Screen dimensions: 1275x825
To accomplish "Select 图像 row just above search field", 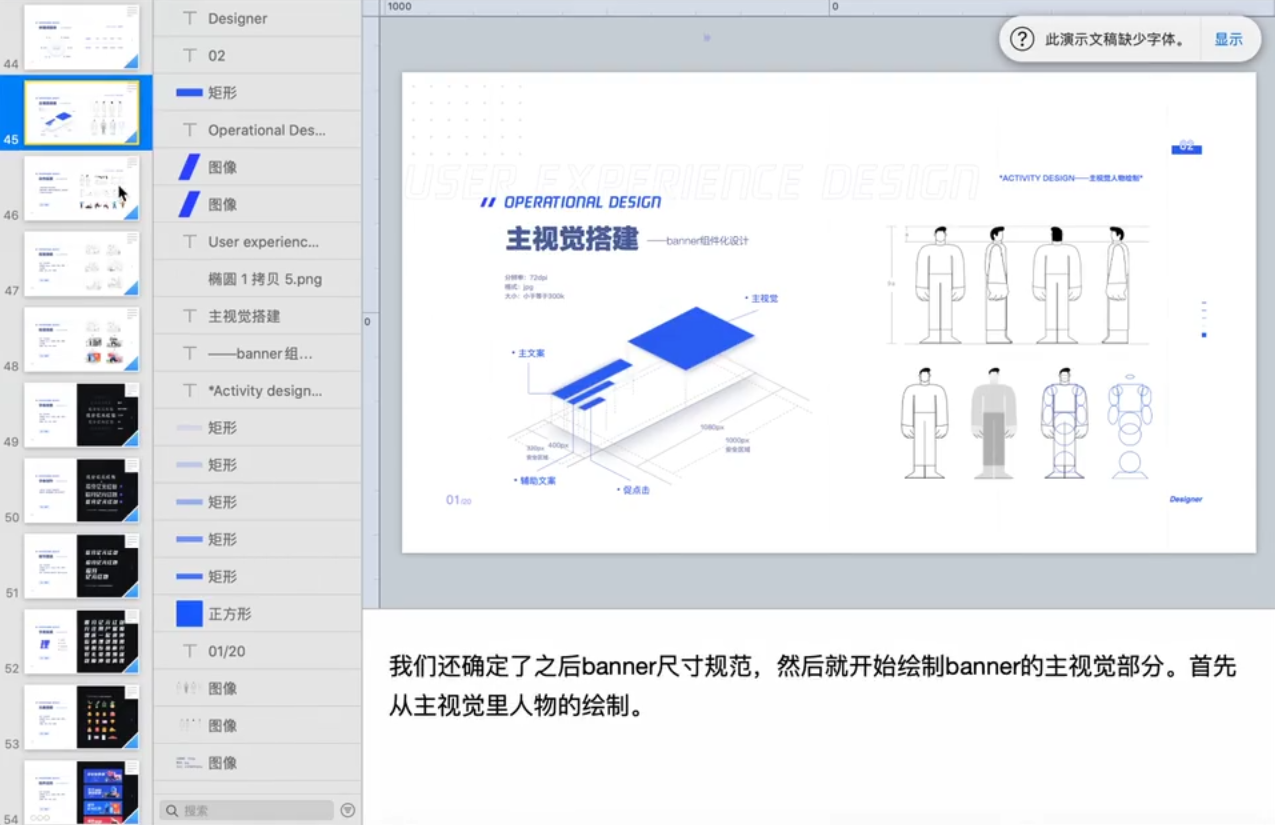I will (258, 763).
